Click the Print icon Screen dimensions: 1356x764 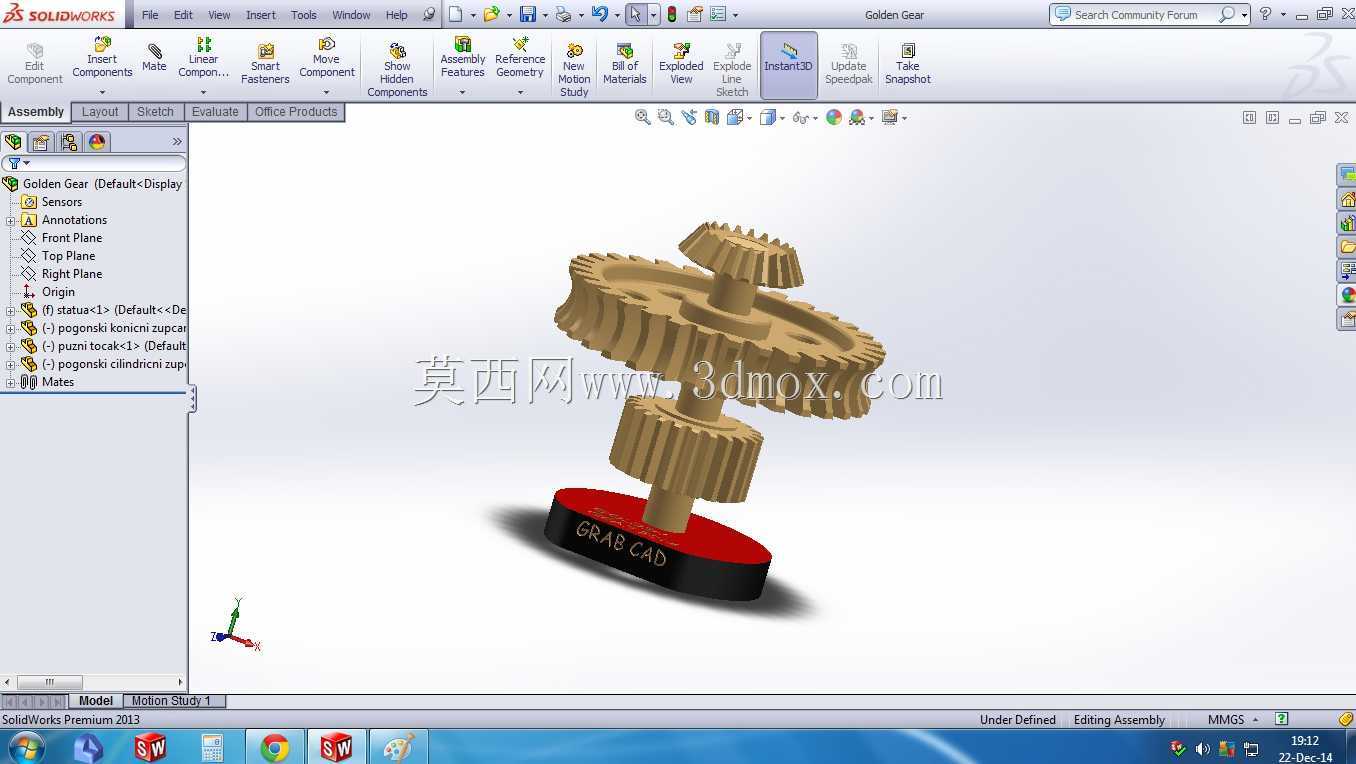tap(563, 14)
